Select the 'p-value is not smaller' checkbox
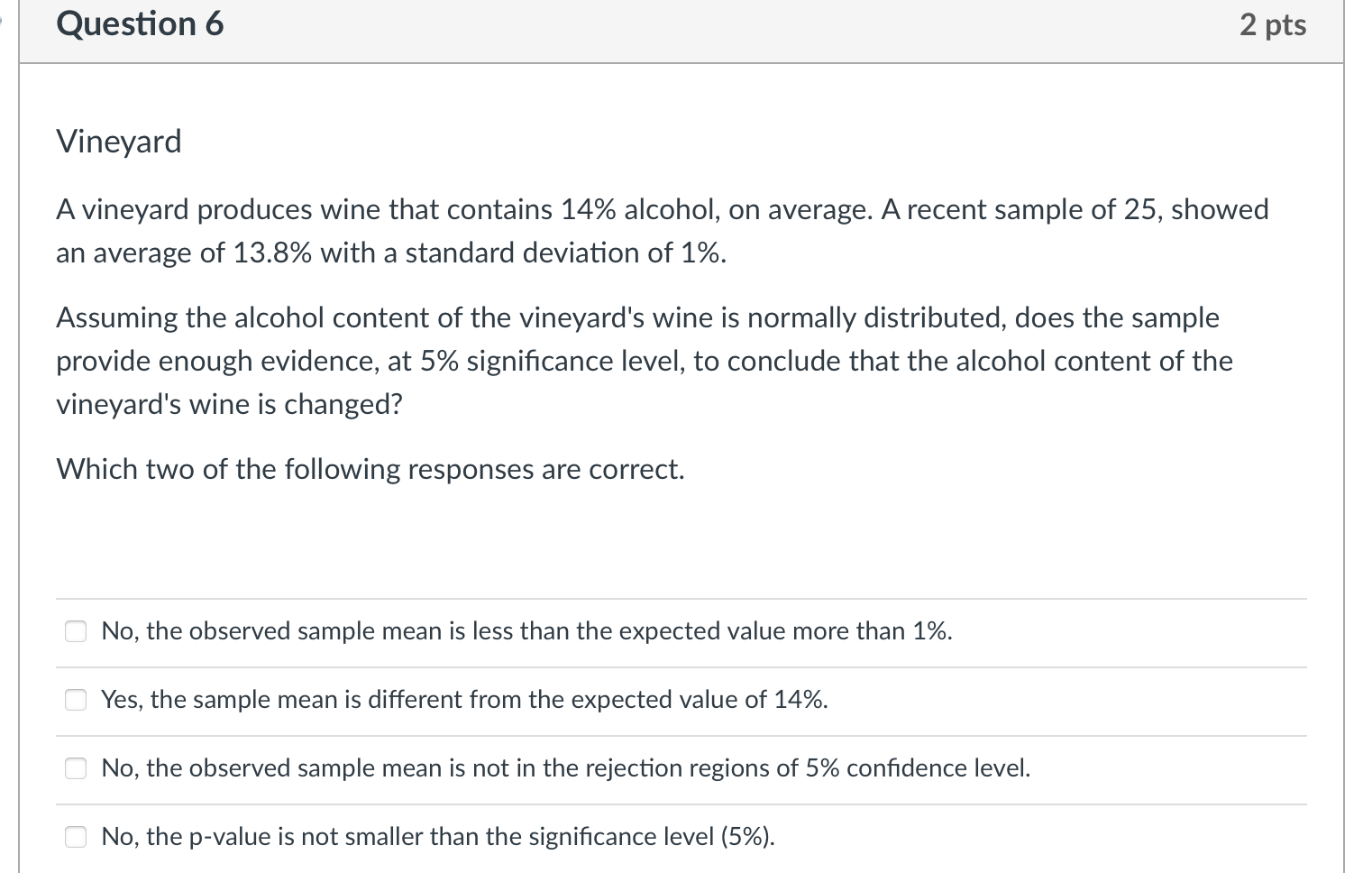Viewport: 1372px width, 873px height. (76, 837)
